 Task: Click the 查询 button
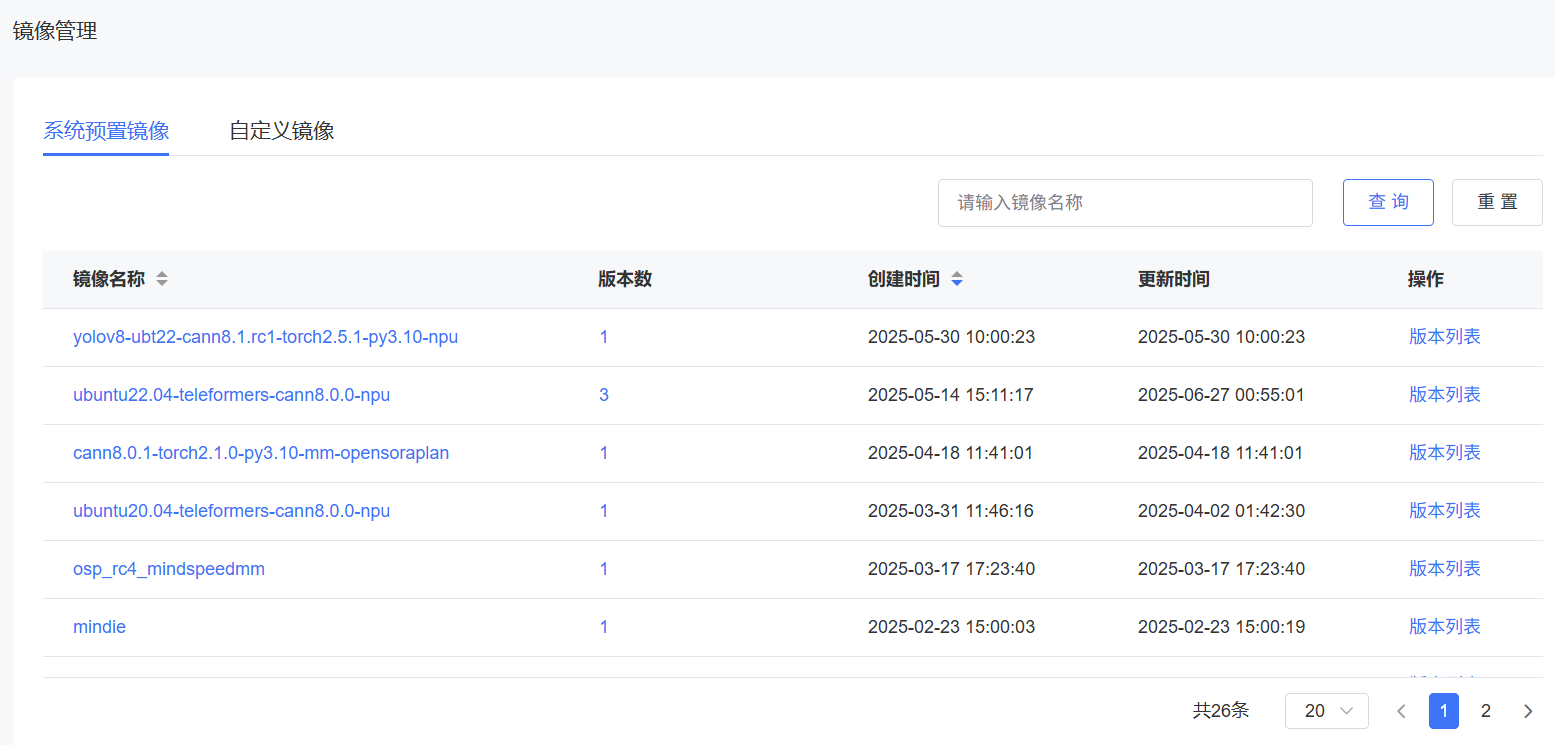(1388, 203)
